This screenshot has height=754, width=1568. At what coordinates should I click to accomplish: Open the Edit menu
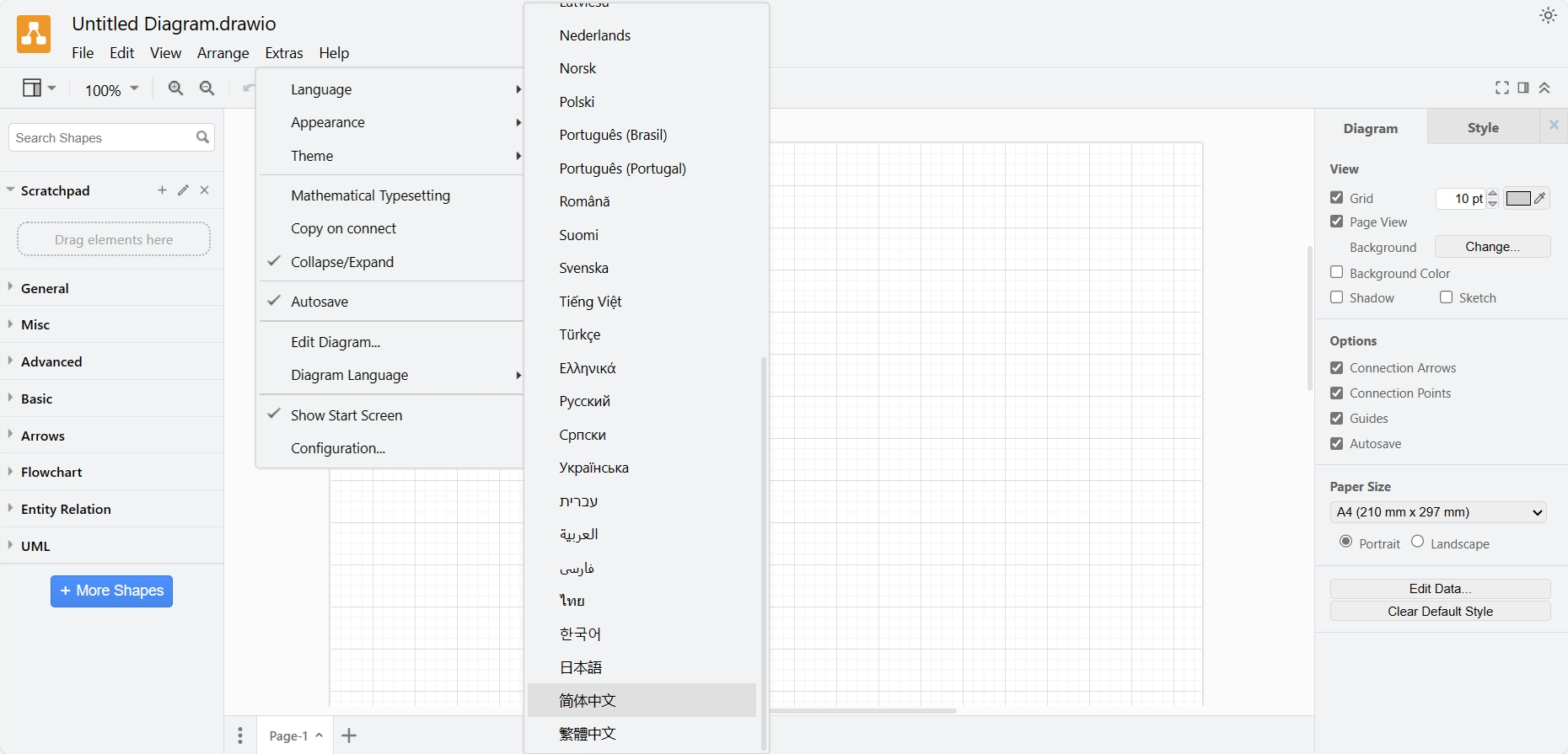[122, 53]
